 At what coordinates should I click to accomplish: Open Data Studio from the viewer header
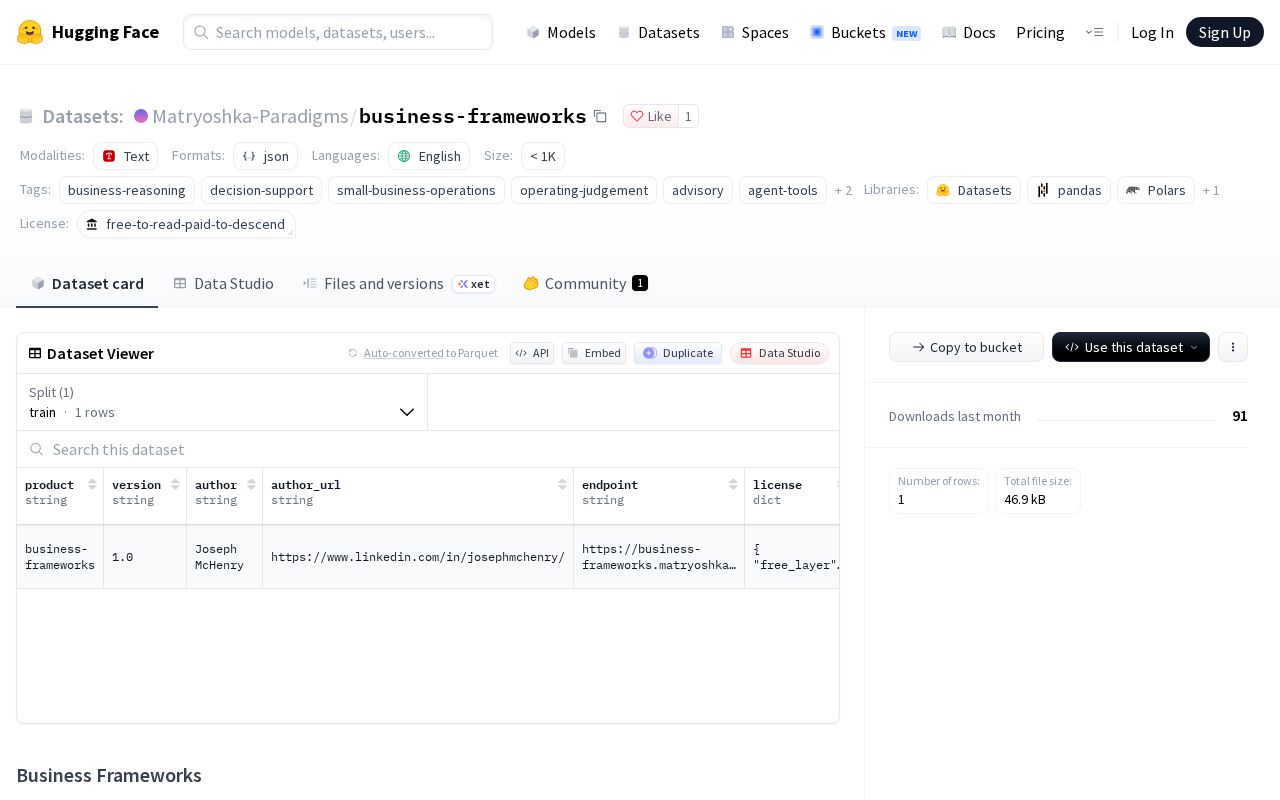click(779, 353)
